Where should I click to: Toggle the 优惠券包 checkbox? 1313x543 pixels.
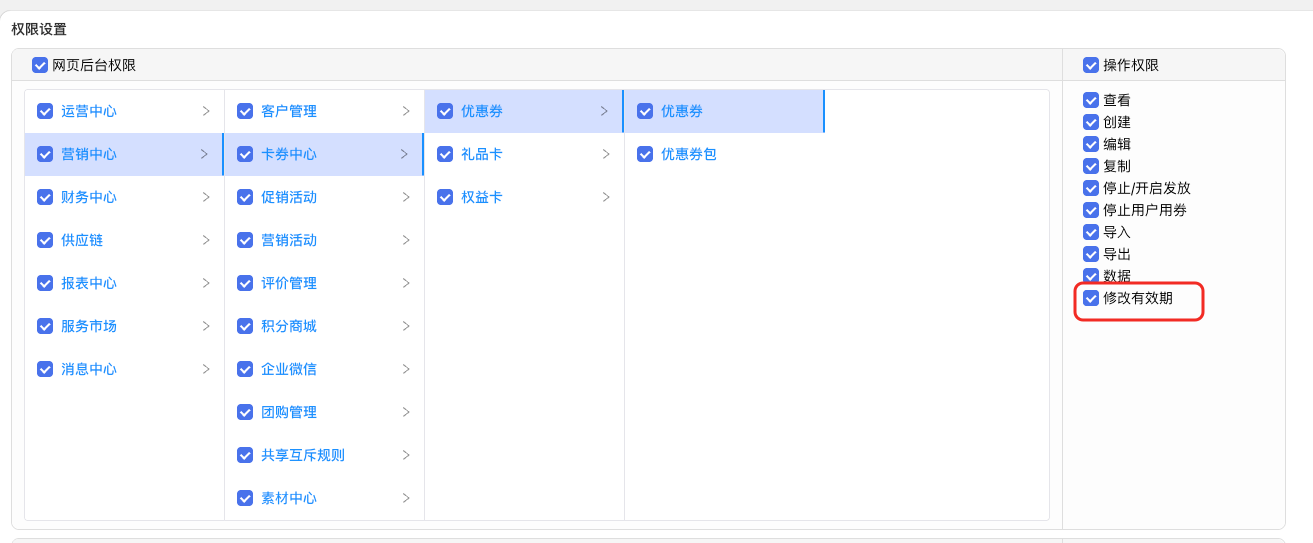pyautogui.click(x=645, y=154)
